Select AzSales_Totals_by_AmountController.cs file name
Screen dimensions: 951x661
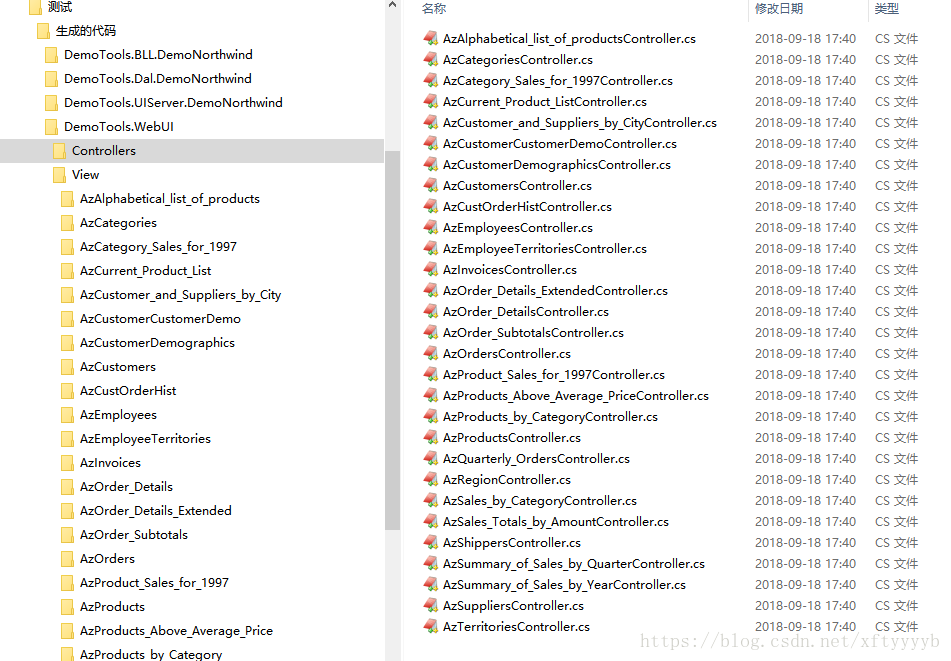point(556,522)
